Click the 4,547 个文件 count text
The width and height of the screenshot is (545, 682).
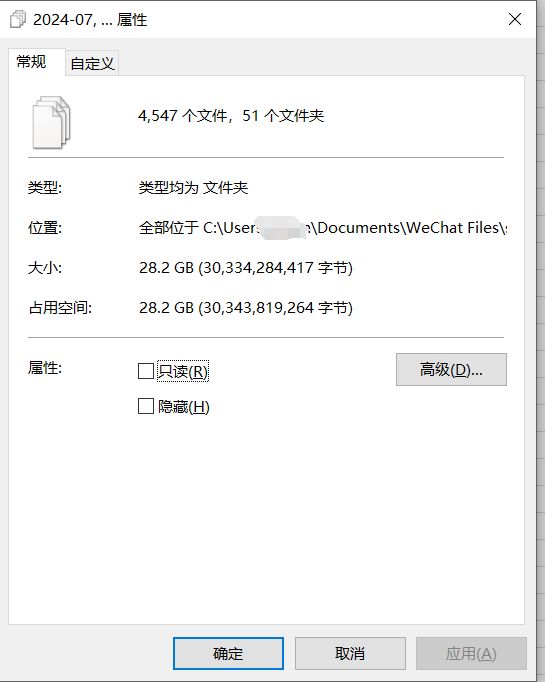183,116
